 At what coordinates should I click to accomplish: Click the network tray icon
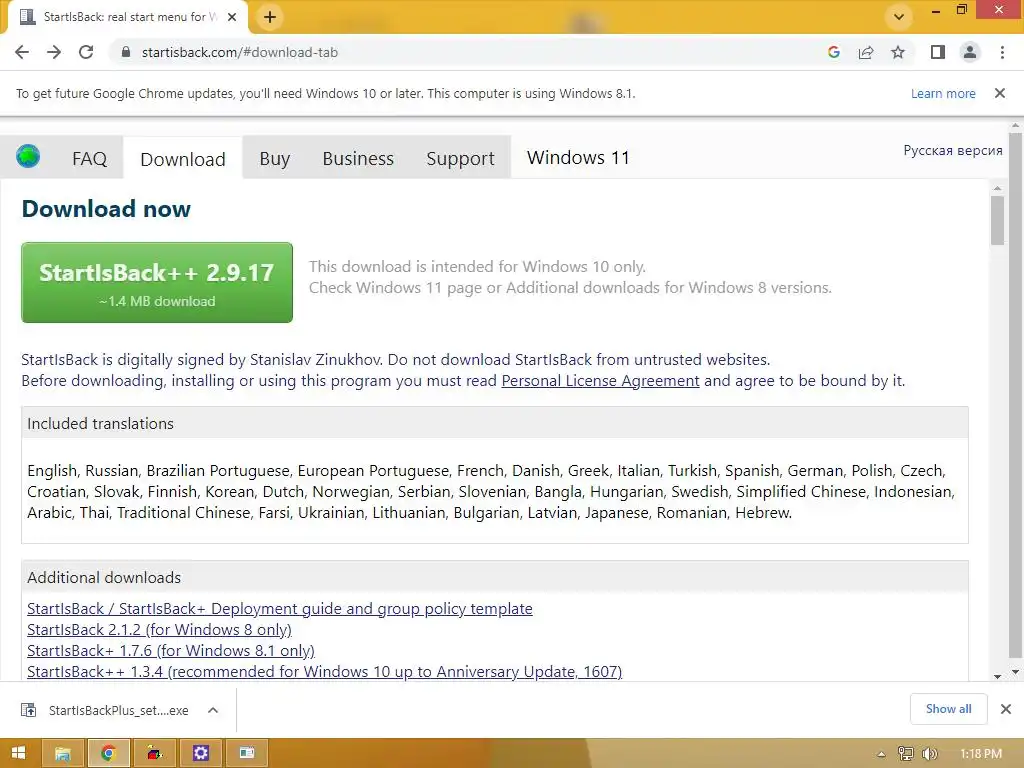click(905, 754)
